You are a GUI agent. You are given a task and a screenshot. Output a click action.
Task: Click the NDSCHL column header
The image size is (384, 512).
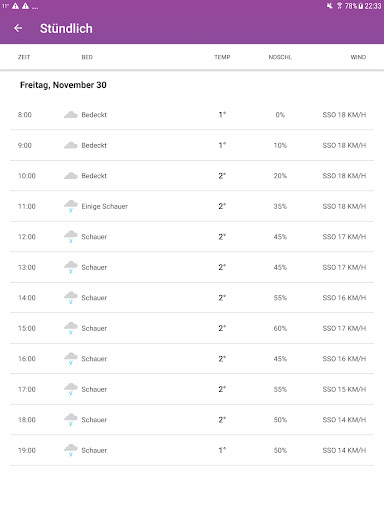pyautogui.click(x=280, y=57)
